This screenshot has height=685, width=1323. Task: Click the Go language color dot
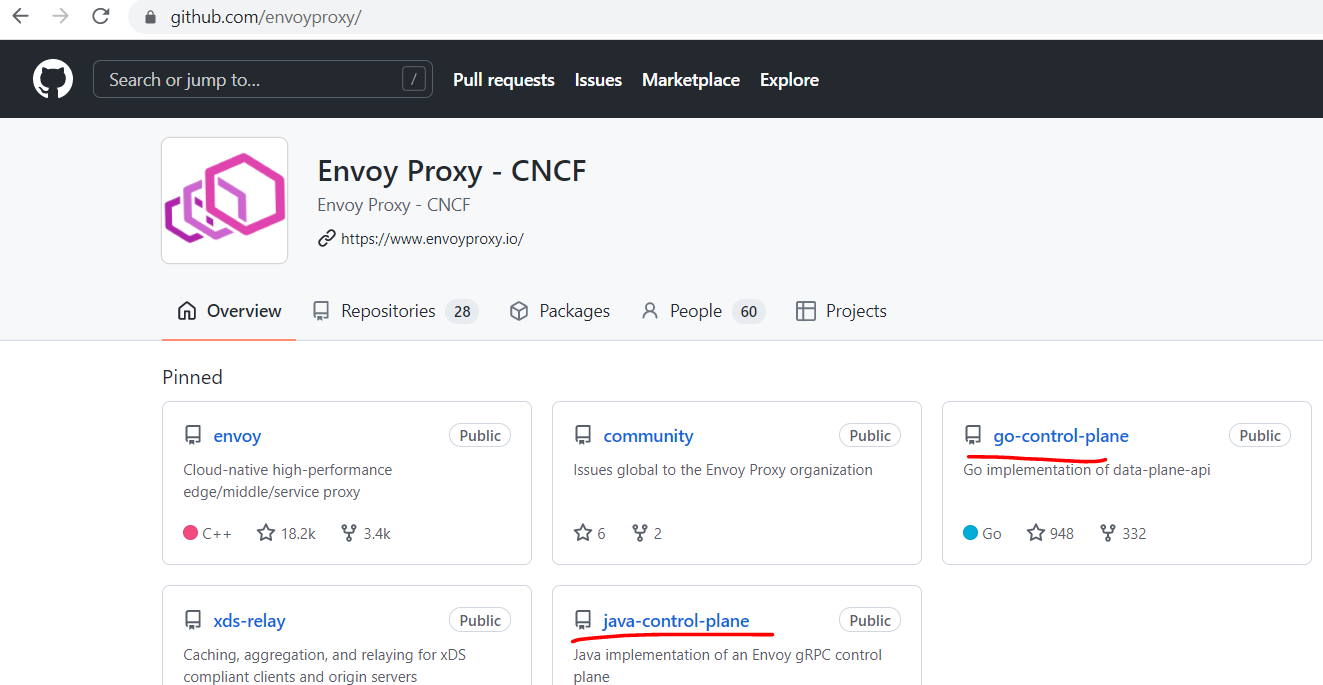(x=971, y=533)
